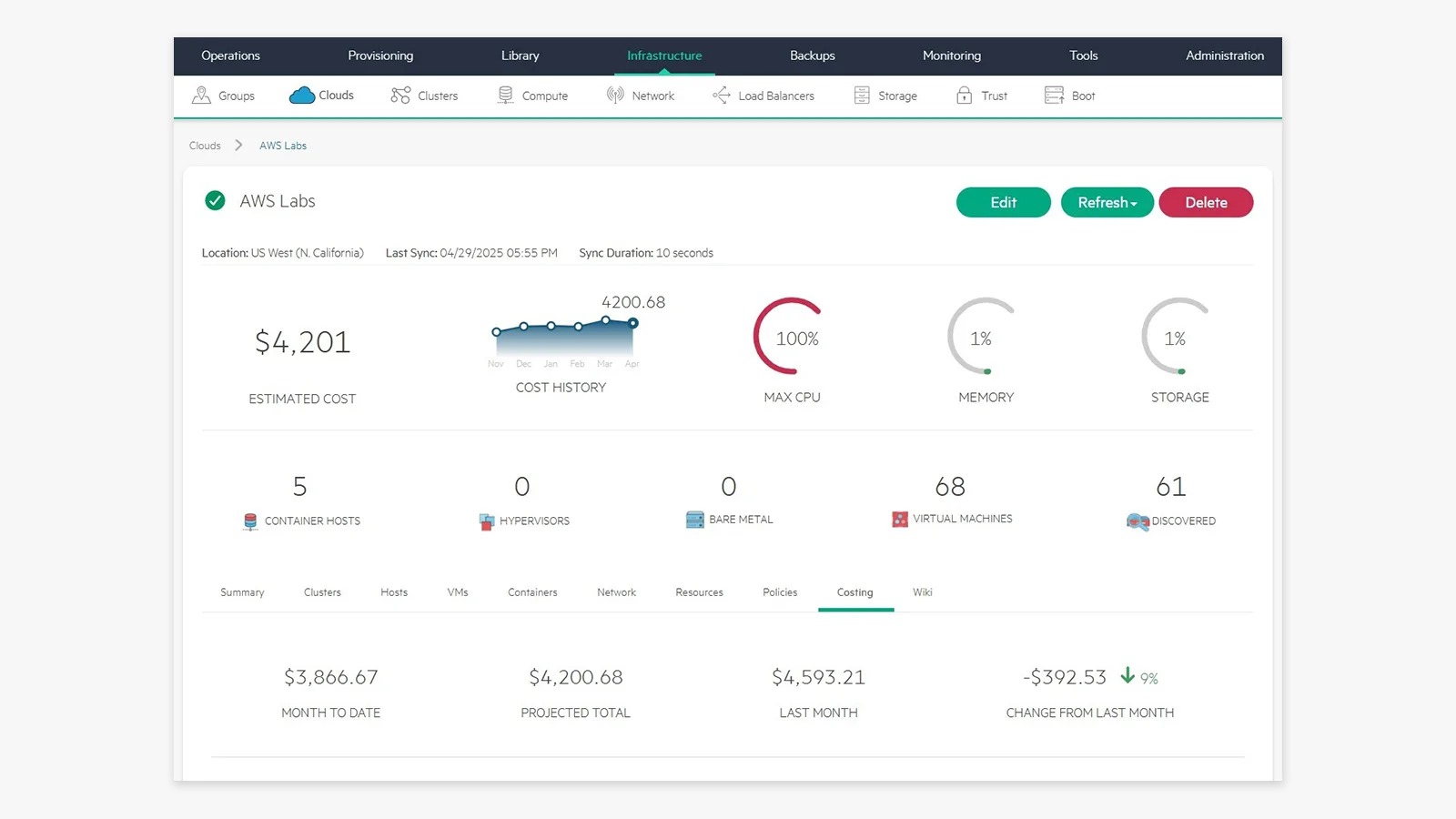Screen dimensions: 1456x819
Task: Open the Monitoring top menu
Action: [x=952, y=56]
